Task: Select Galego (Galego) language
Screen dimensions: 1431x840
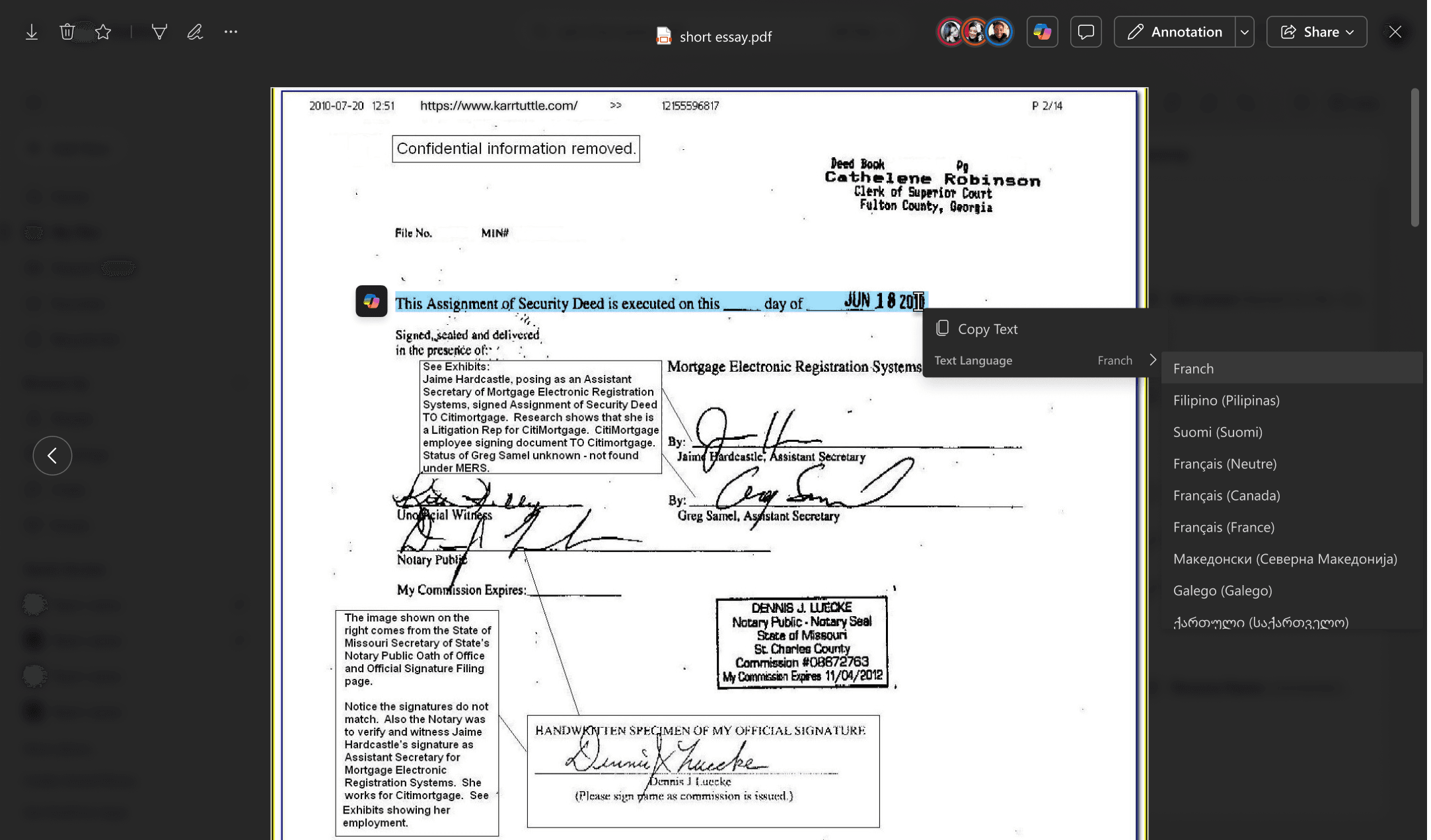Action: [1292, 590]
